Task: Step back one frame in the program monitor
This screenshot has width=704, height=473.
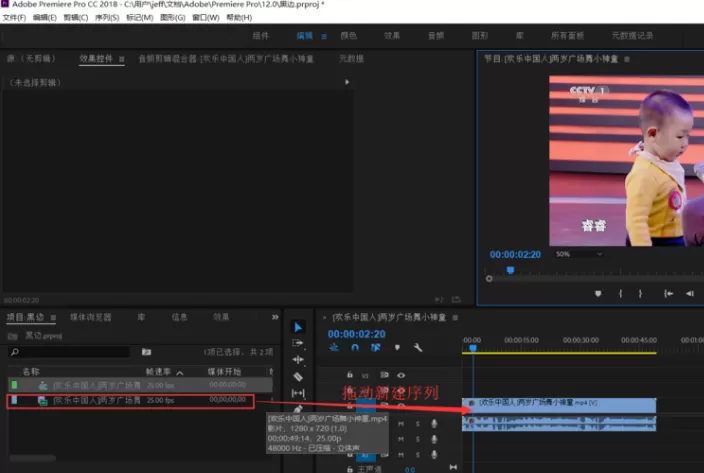Action: click(690, 293)
